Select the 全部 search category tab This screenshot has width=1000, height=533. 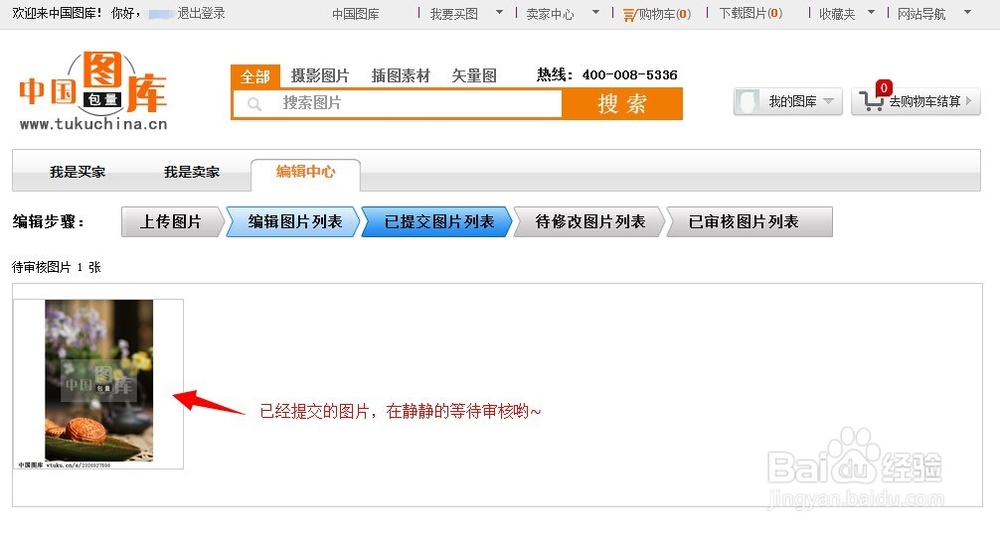point(255,77)
